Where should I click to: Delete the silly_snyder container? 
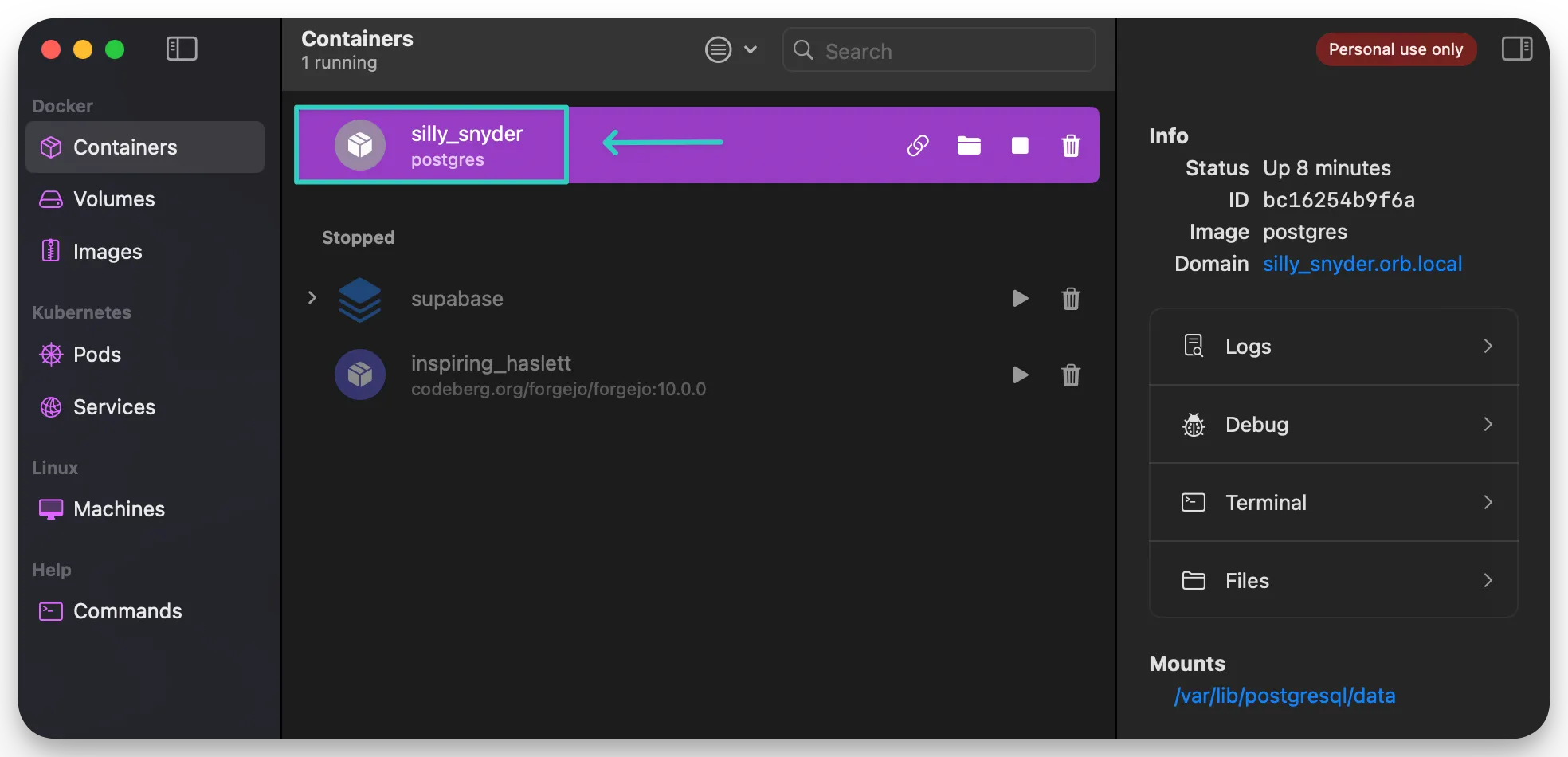pyautogui.click(x=1071, y=146)
